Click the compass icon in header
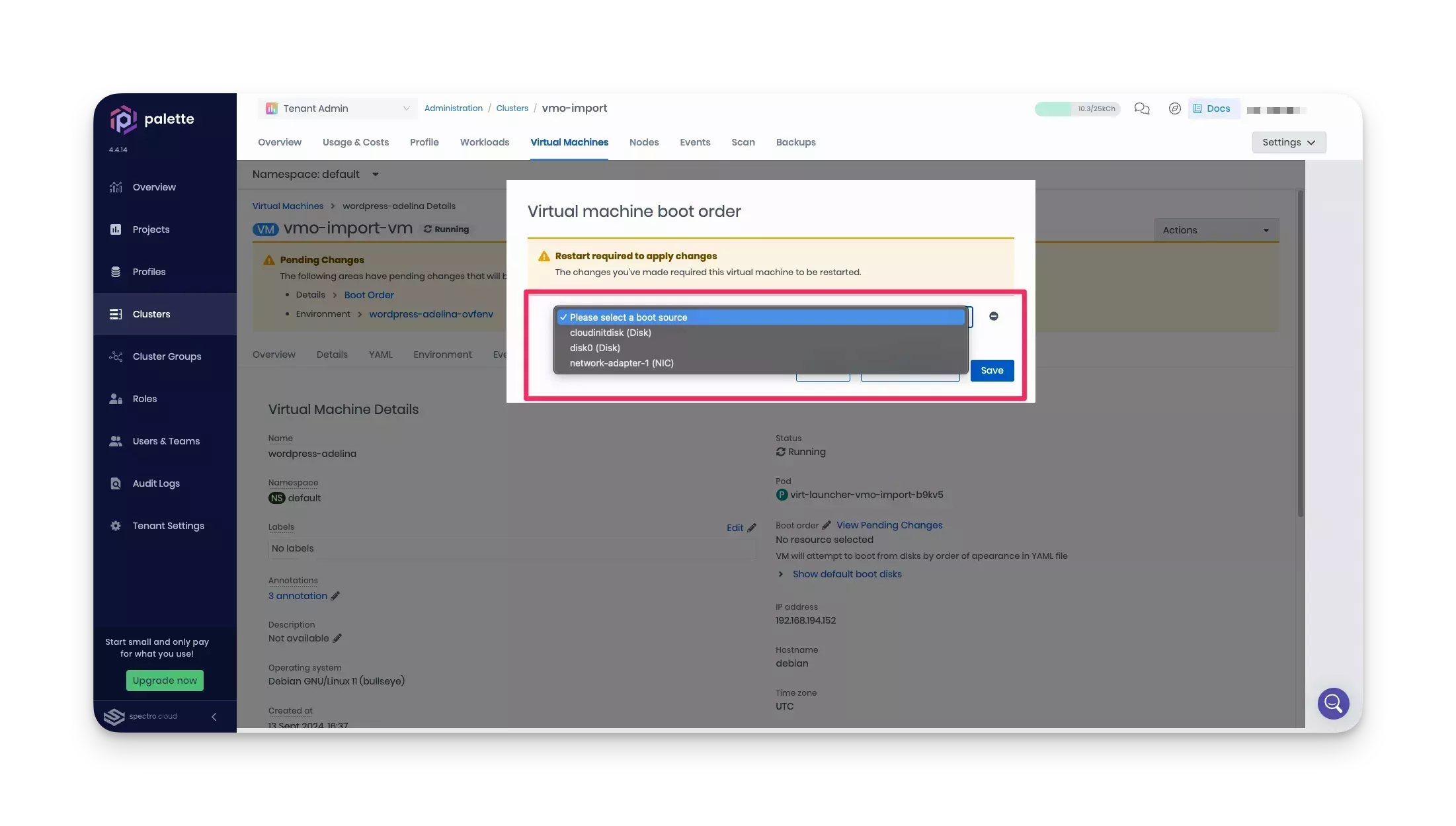Viewport: 1456px width, 826px height. 1174,108
